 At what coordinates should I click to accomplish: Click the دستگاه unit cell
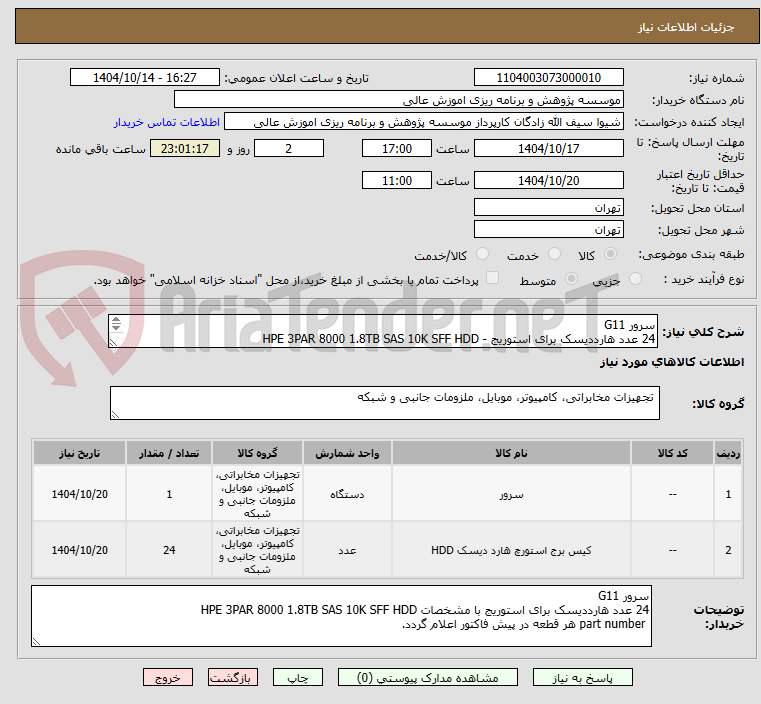(347, 494)
